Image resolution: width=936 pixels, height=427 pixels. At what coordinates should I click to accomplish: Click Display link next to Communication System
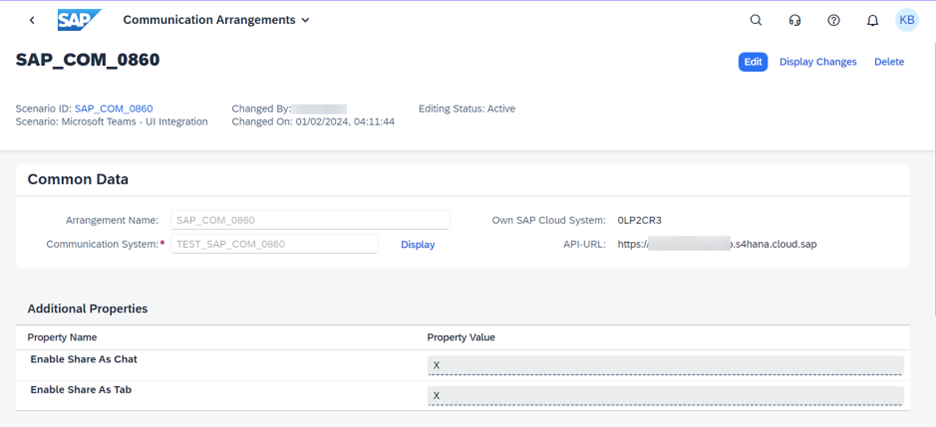click(x=418, y=245)
